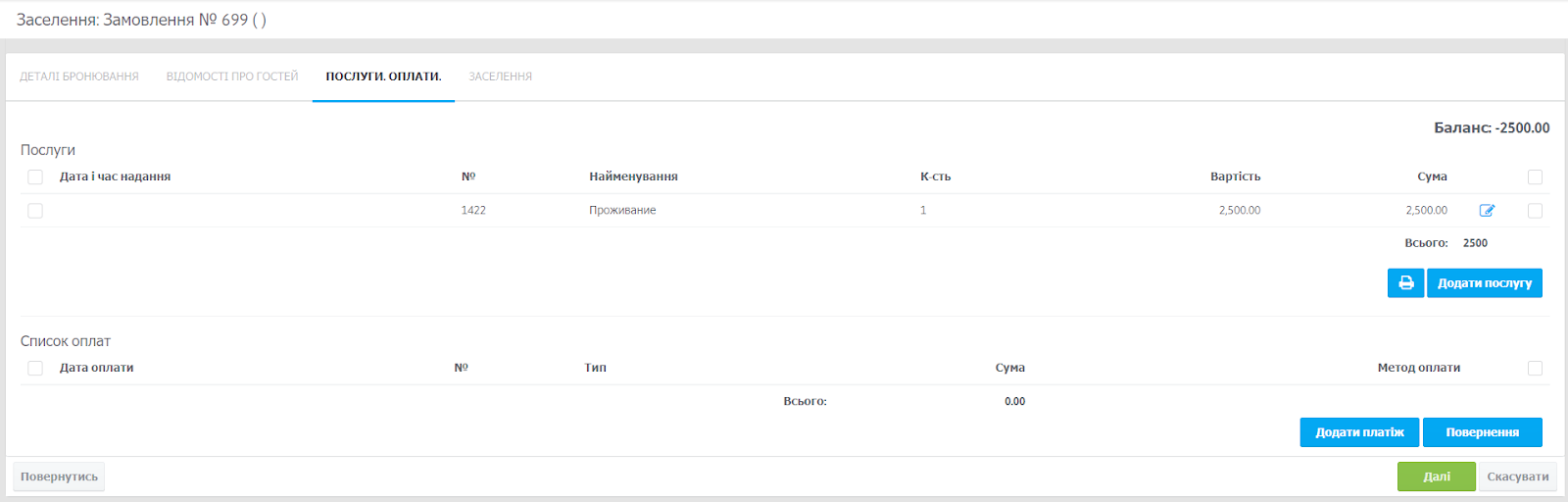Go to the ЗАСЕЛЕННЯ tab
Screen dimensions: 1568x502
pos(500,76)
